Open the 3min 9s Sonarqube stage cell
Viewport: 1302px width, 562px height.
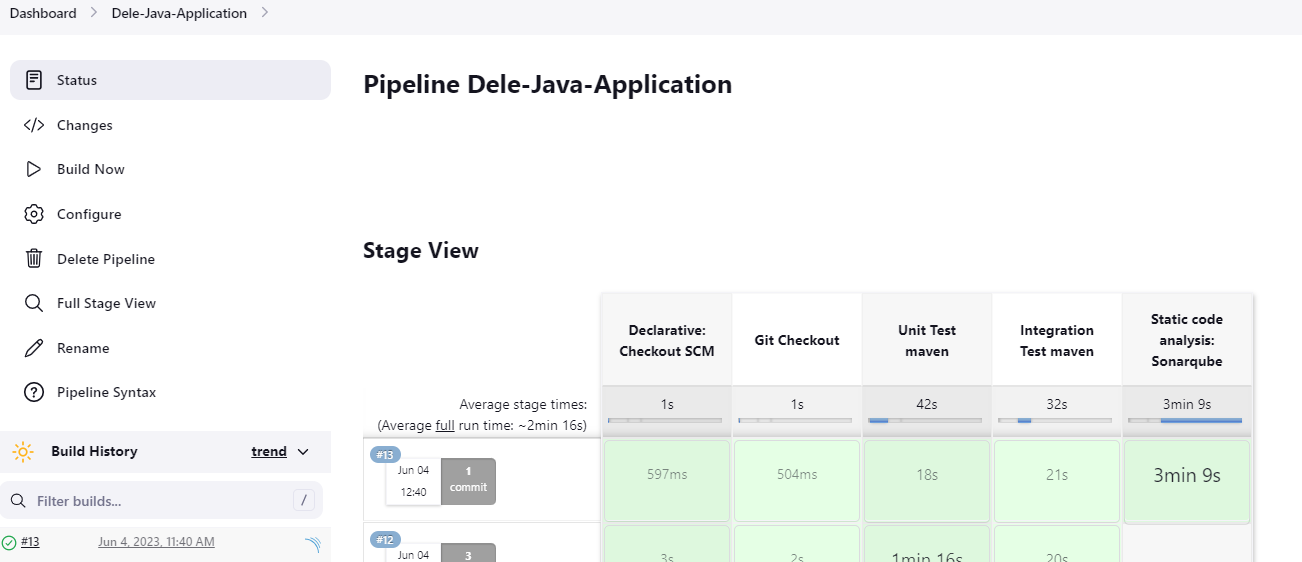point(1186,481)
